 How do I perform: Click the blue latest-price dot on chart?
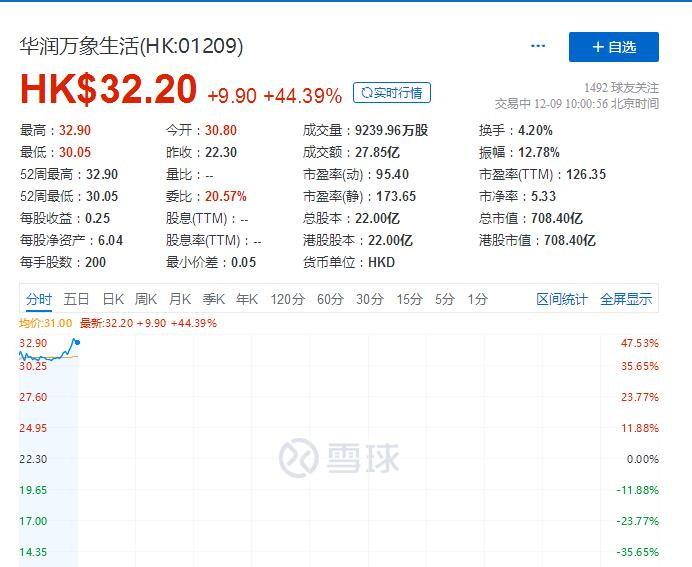78,342
